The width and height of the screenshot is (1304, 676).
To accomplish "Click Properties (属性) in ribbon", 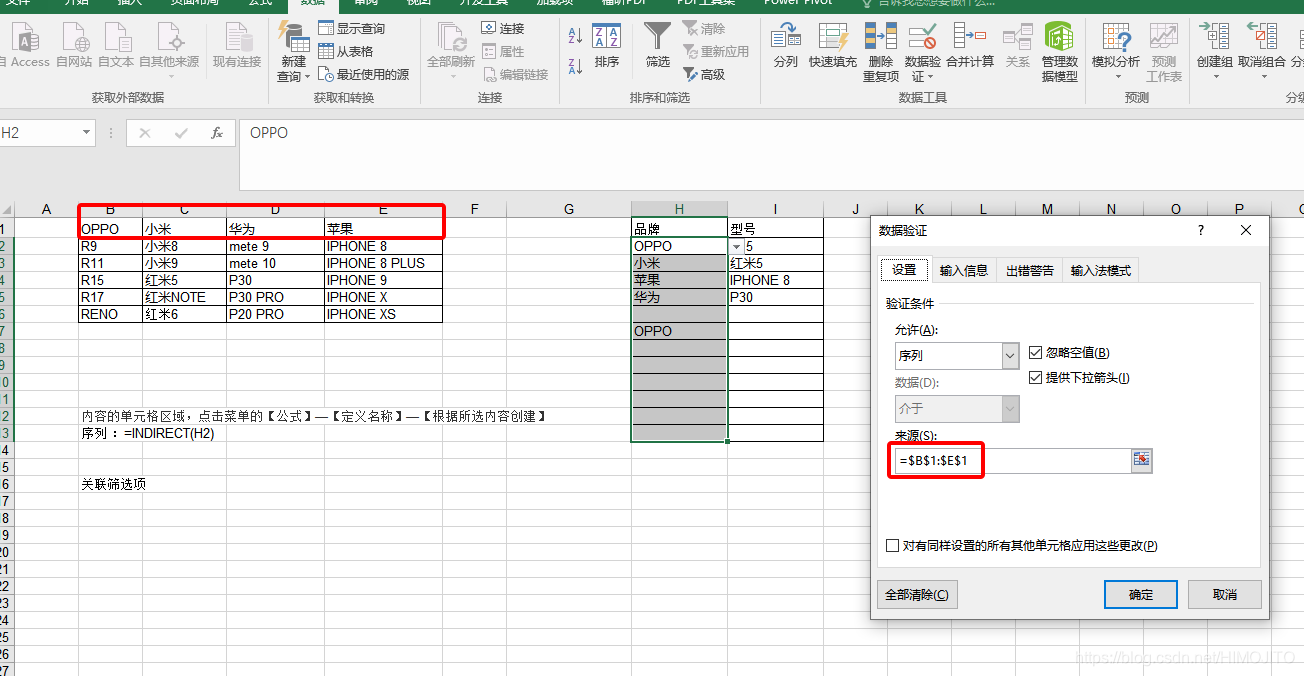I will [503, 52].
